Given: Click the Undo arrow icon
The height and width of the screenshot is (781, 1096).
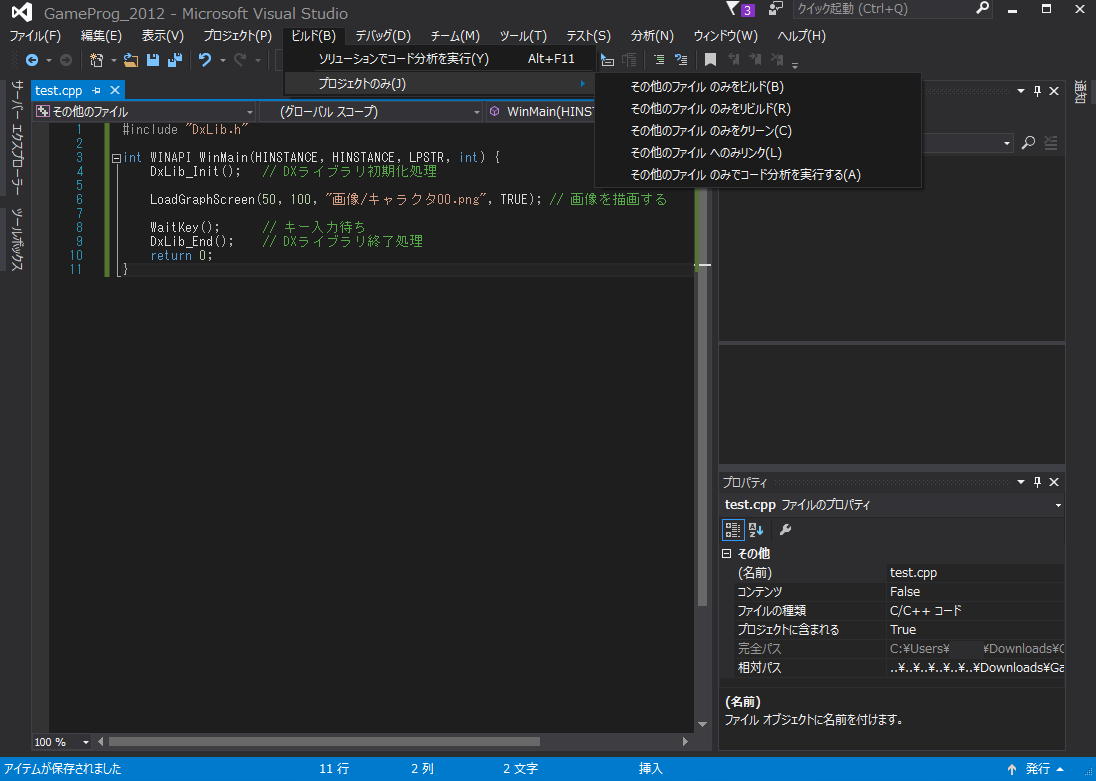Looking at the screenshot, I should 204,61.
